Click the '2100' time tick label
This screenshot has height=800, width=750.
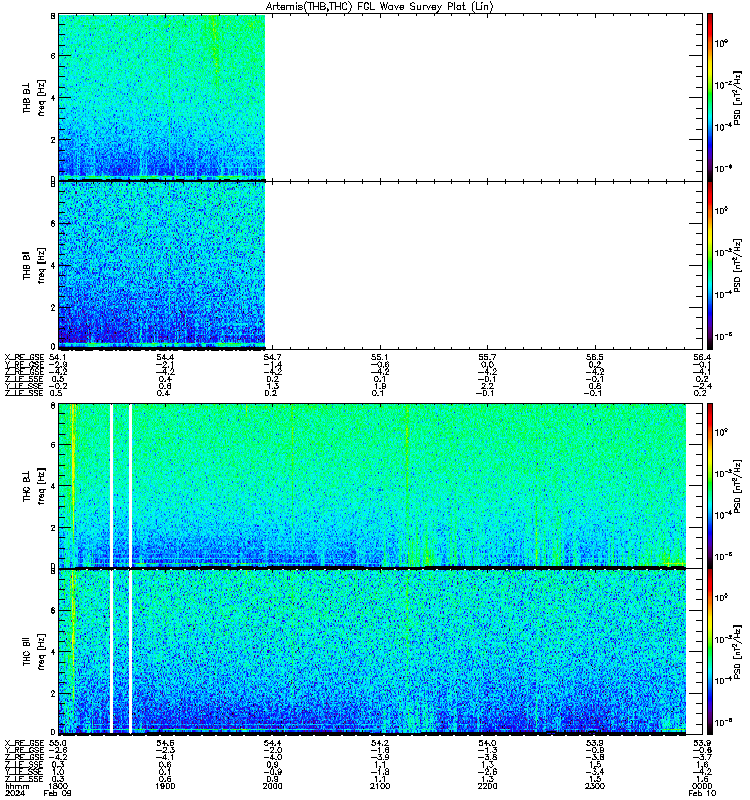click(380, 786)
